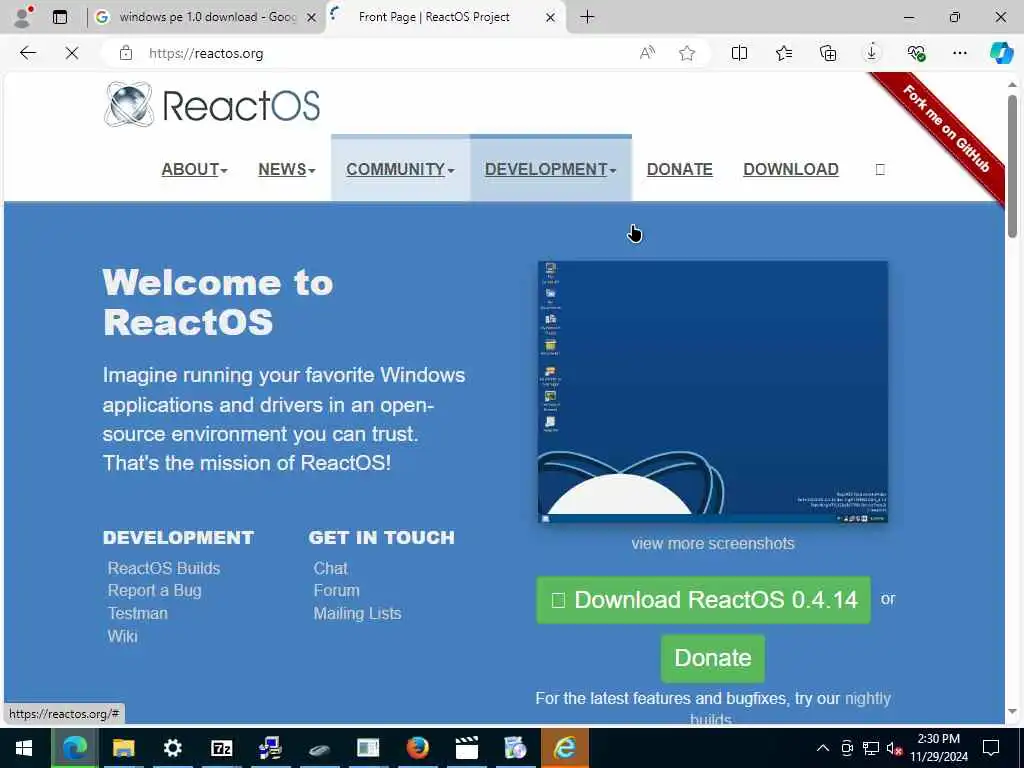Open the ReactOS desktop screenshot thumbnail
This screenshot has width=1024, height=768.
[x=712, y=392]
